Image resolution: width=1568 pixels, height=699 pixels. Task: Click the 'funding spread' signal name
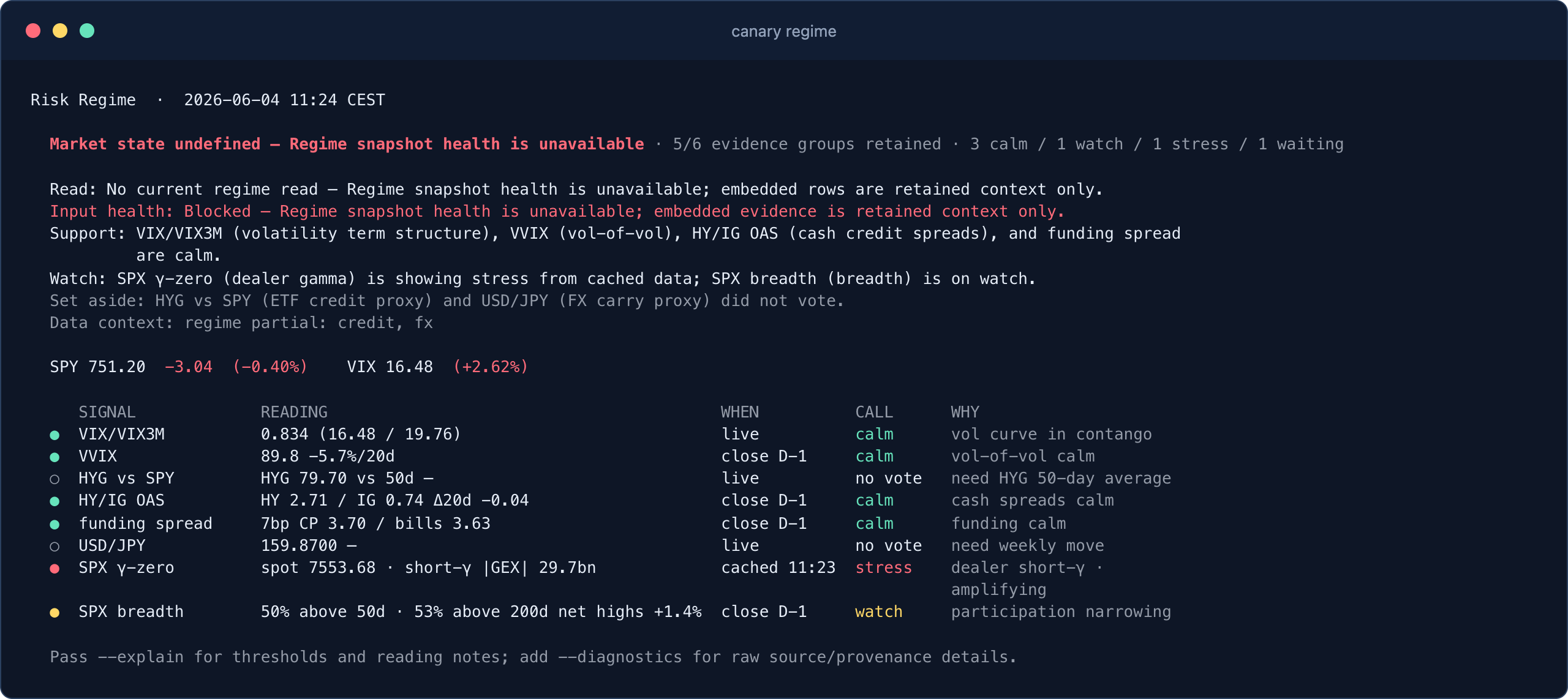[x=145, y=523]
